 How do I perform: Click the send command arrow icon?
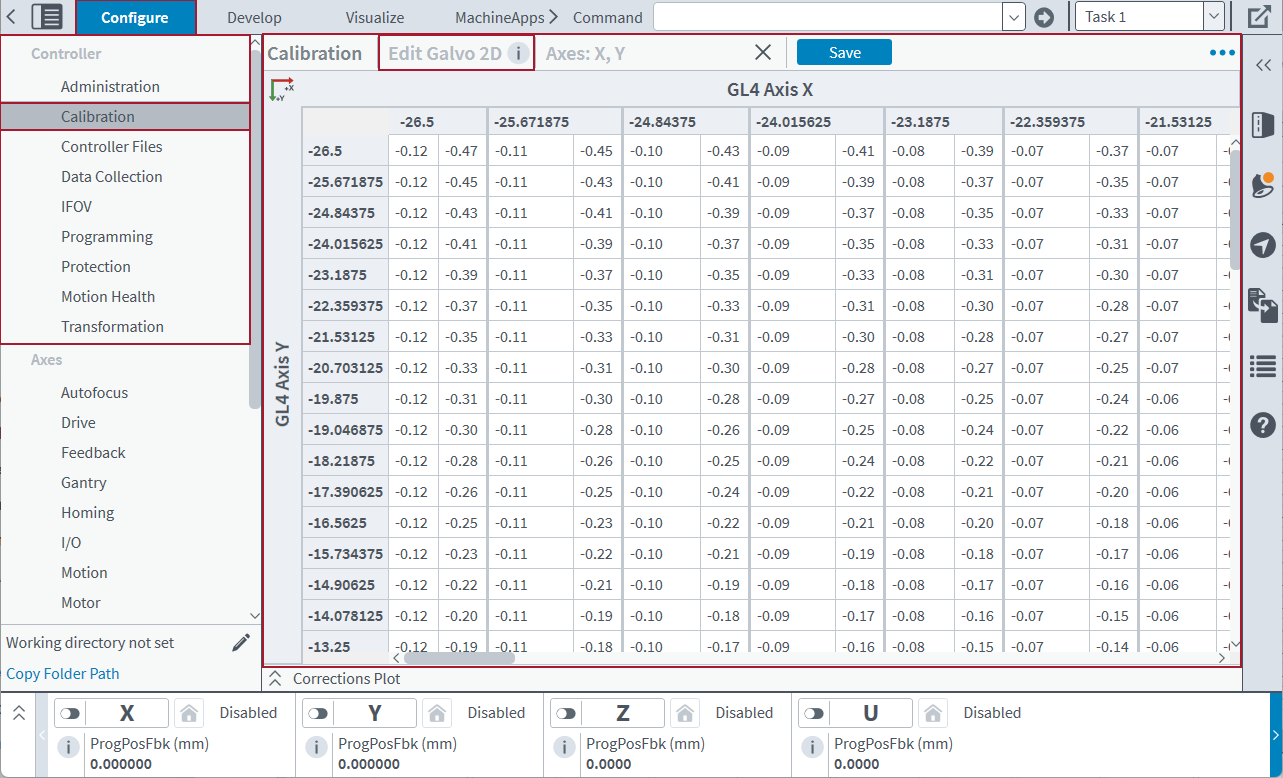click(x=1043, y=16)
